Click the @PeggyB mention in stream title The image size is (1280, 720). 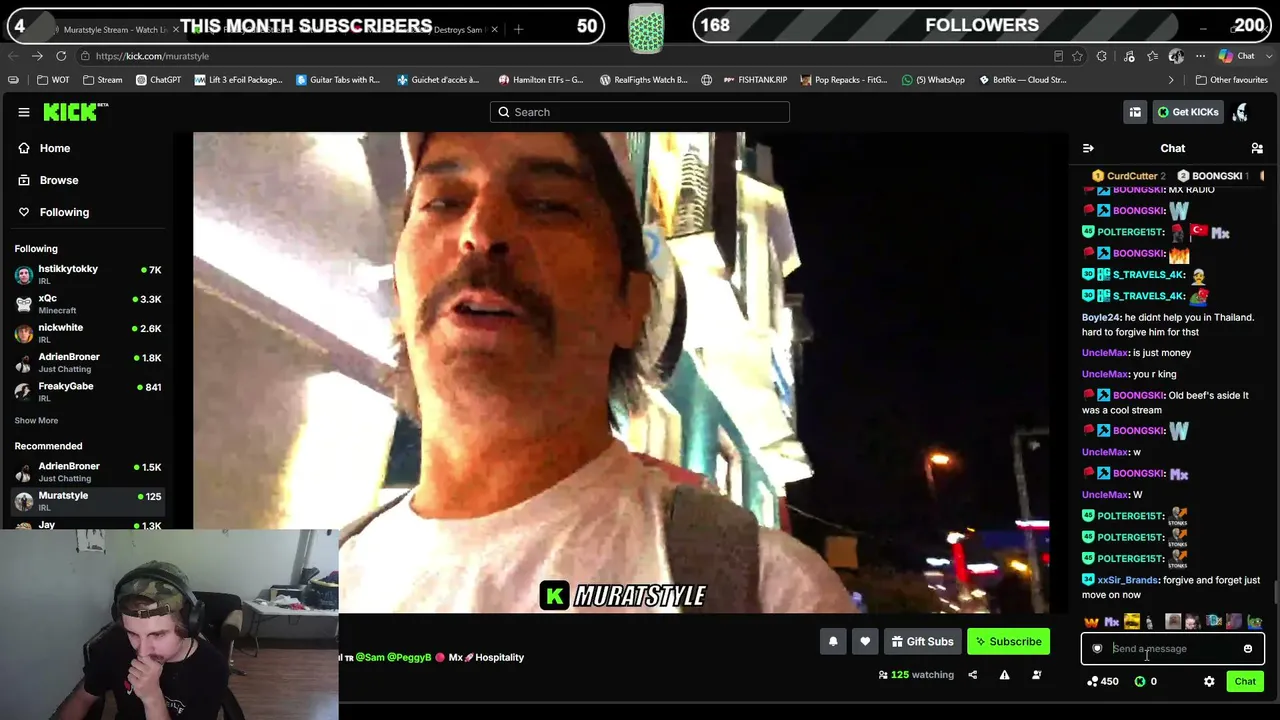click(x=408, y=658)
